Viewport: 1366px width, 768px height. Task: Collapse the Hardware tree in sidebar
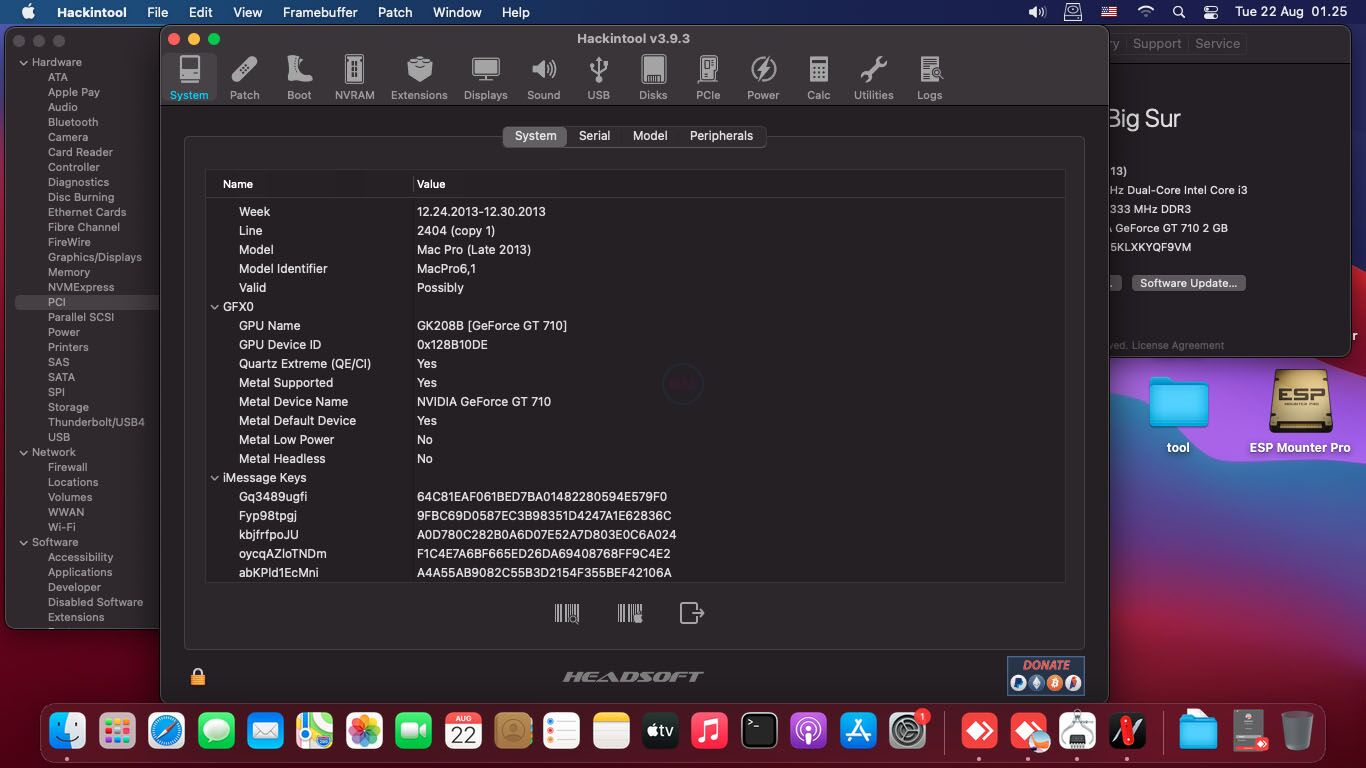click(x=23, y=62)
